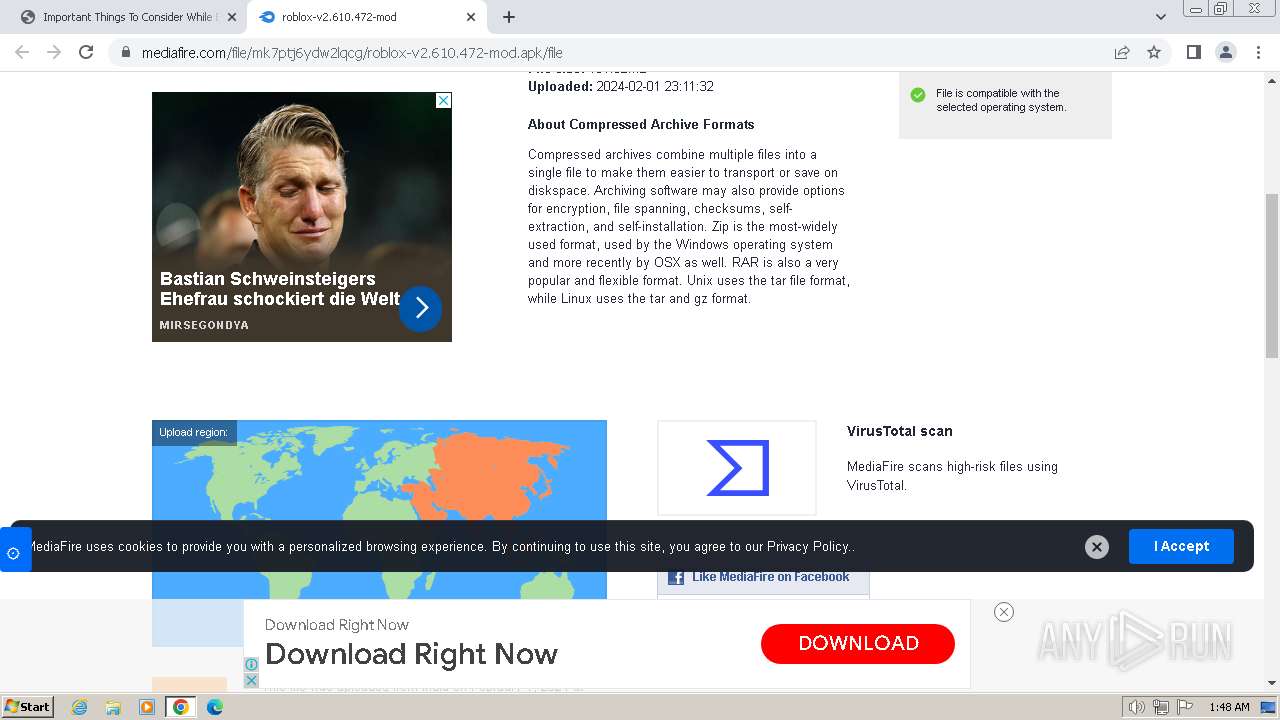Click the blue arrow on Schweinsteiger ad
The height and width of the screenshot is (720, 1280).
tap(420, 308)
